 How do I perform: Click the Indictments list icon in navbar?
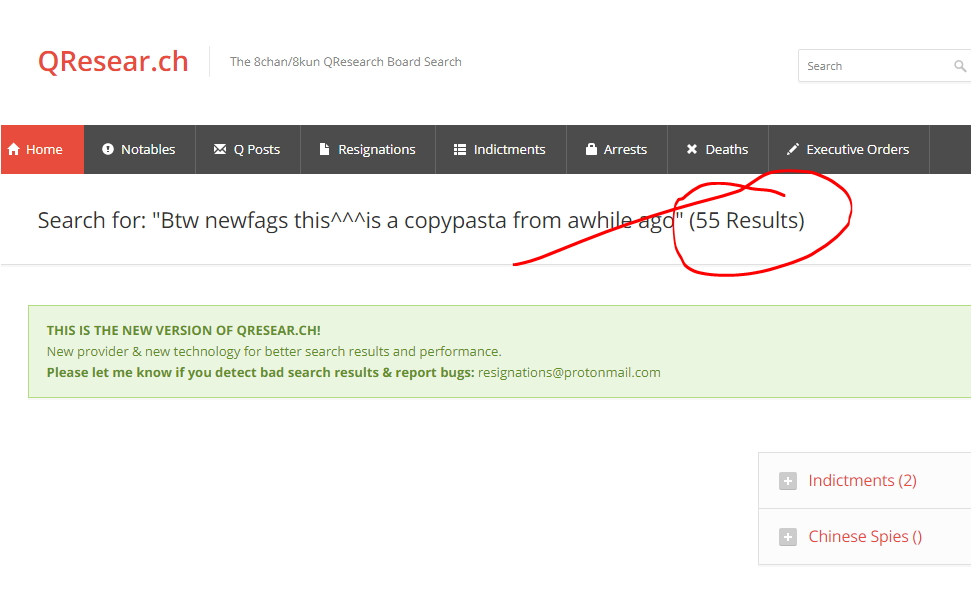(x=459, y=149)
